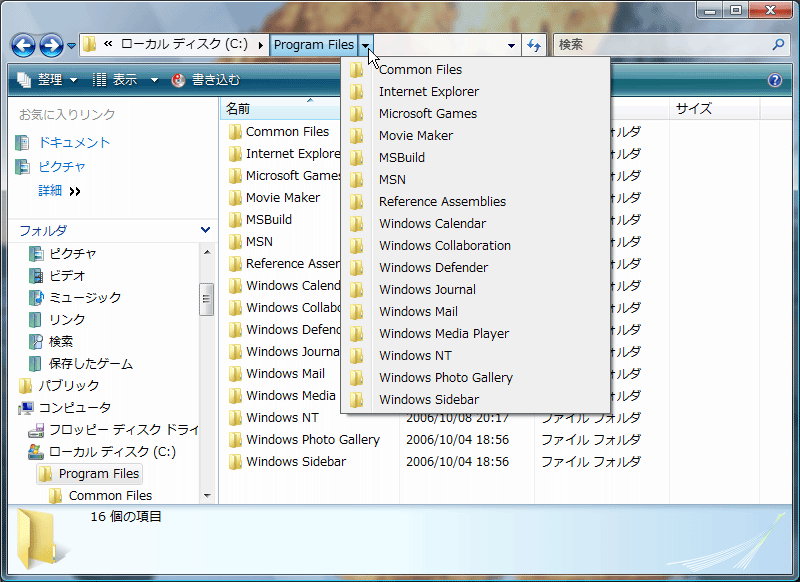Click the ローカル ディスク (C:) breadcrumb
This screenshot has width=800, height=582.
pos(184,44)
